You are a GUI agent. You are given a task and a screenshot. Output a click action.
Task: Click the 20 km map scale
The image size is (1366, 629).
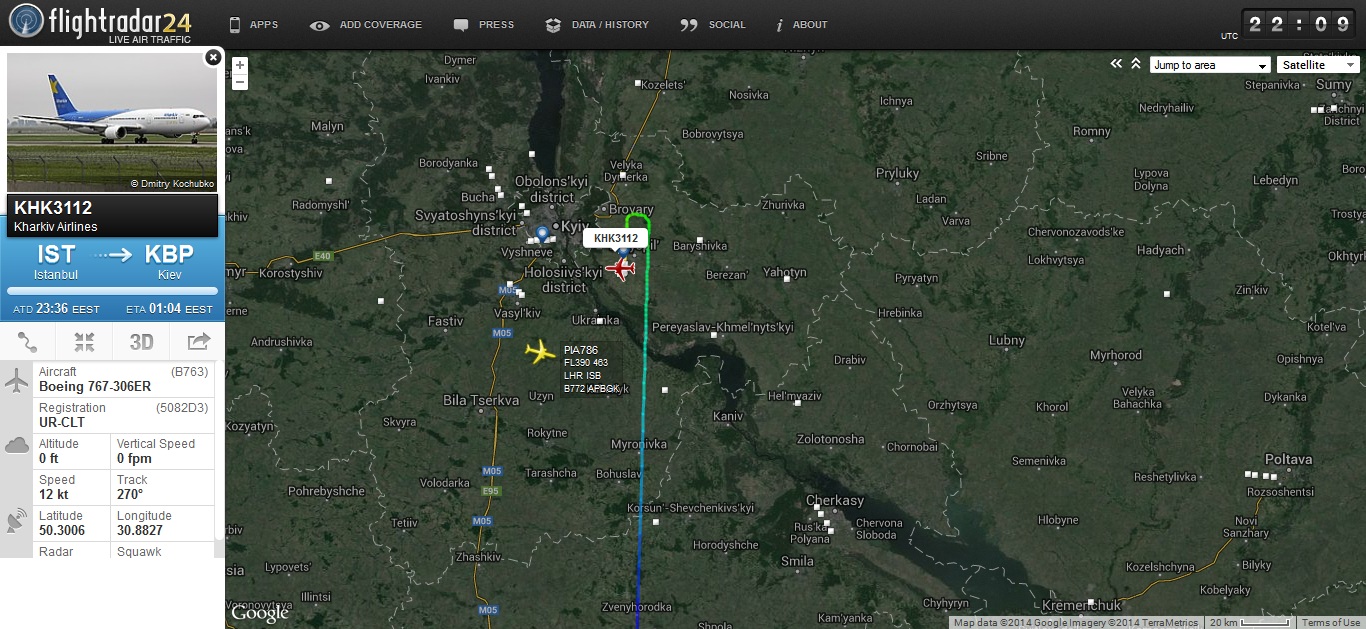click(x=1251, y=623)
